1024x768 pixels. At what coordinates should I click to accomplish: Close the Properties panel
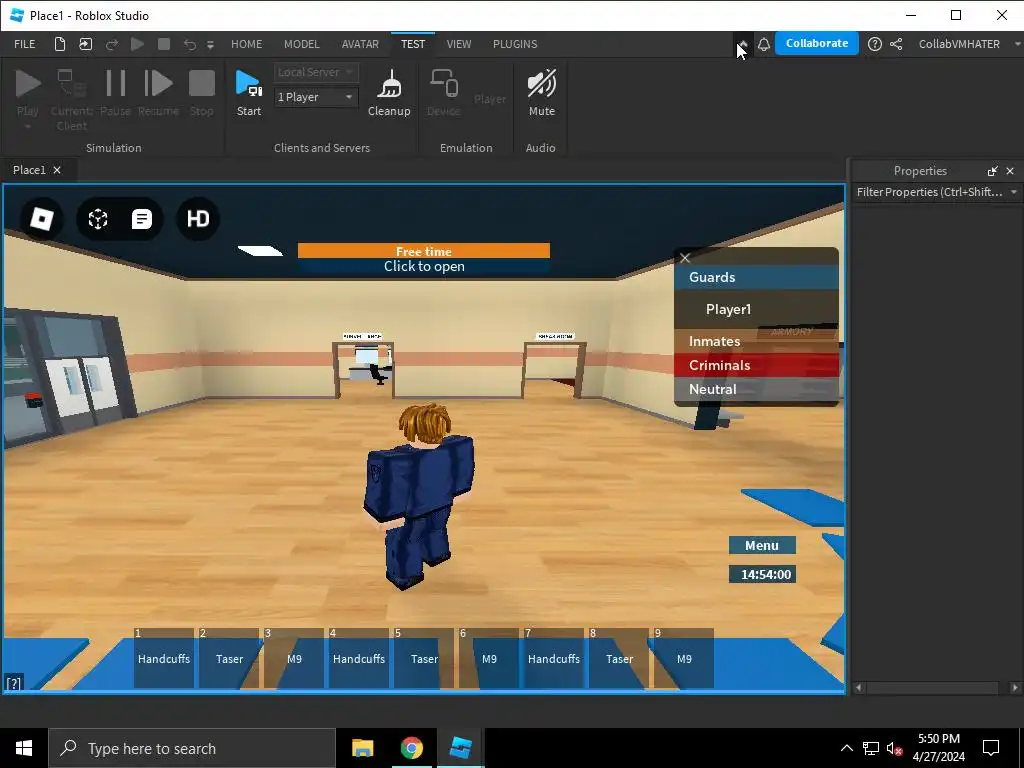[x=1010, y=170]
